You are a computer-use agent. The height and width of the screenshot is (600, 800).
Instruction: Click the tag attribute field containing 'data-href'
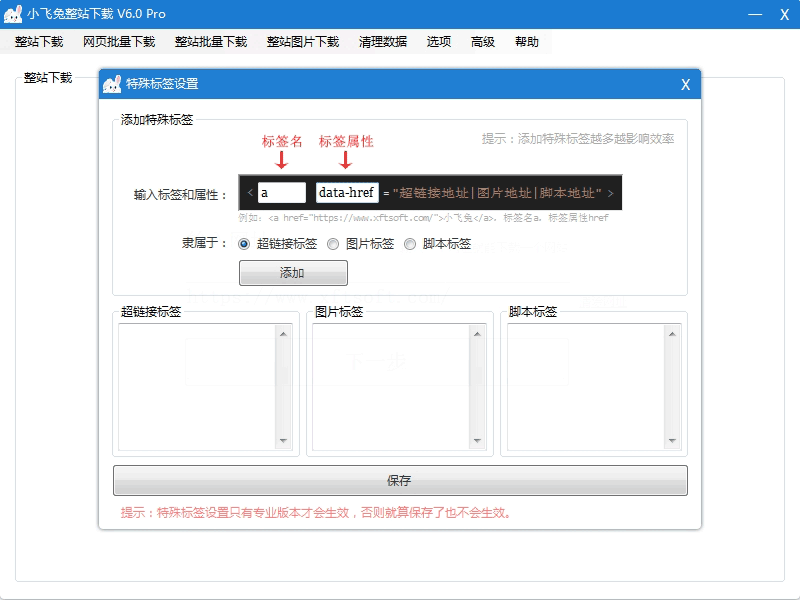click(x=347, y=193)
